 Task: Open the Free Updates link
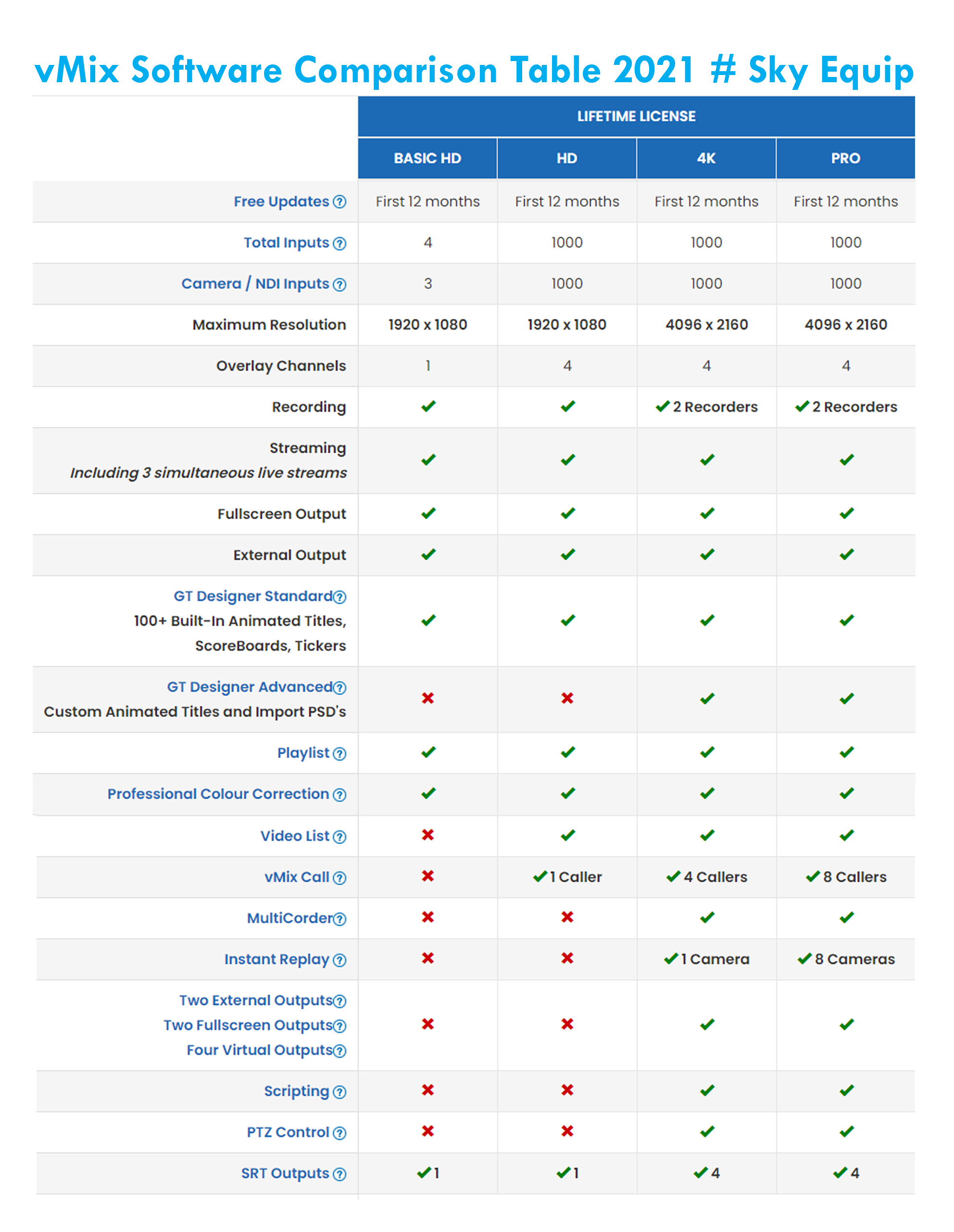[x=281, y=201]
